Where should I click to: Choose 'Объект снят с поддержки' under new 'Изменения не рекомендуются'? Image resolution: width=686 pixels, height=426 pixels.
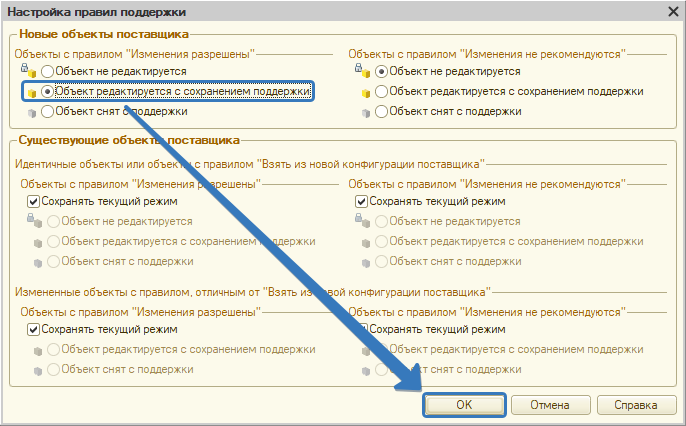pos(381,111)
